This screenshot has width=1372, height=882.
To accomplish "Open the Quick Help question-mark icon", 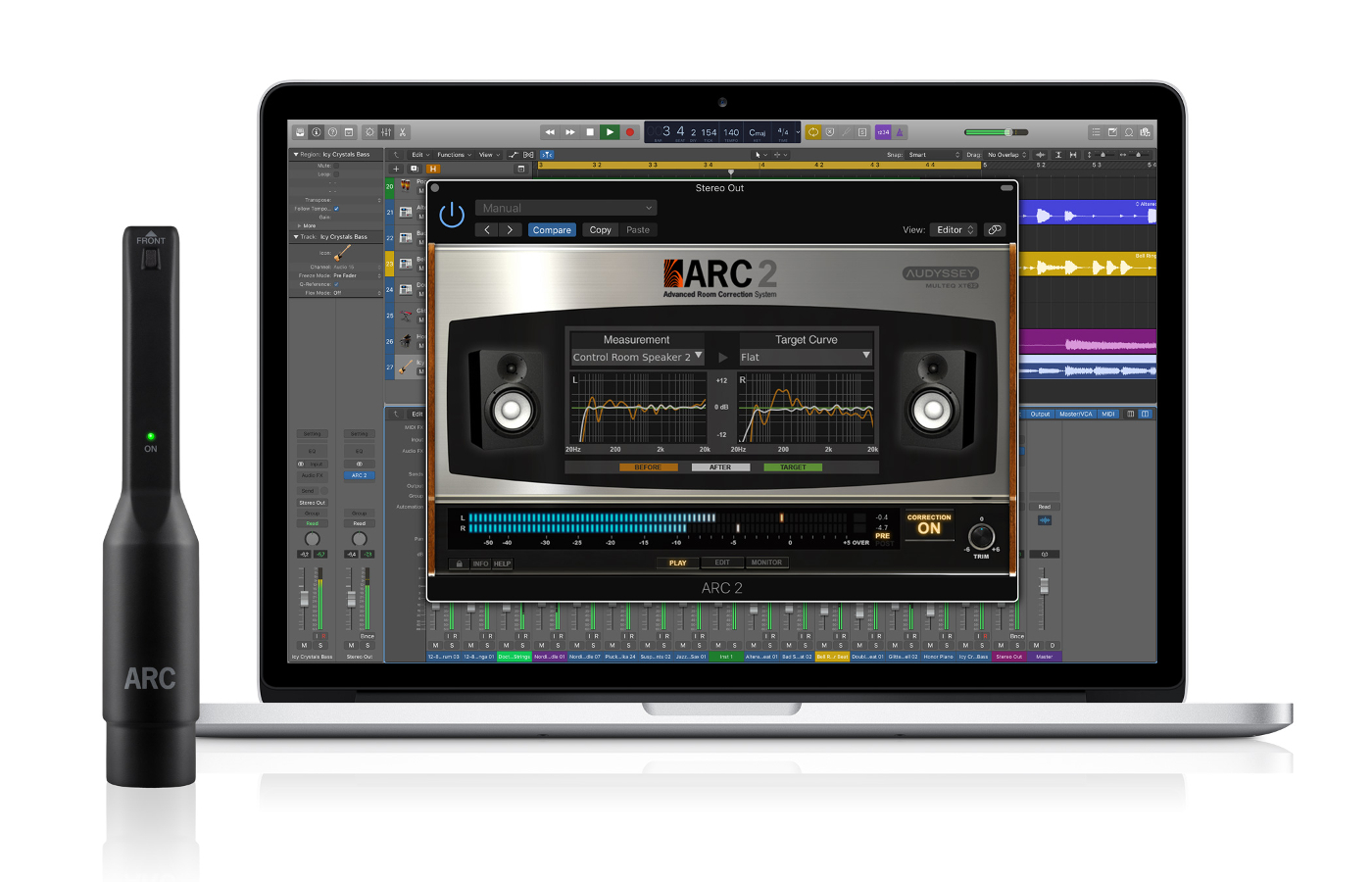I will click(x=332, y=132).
